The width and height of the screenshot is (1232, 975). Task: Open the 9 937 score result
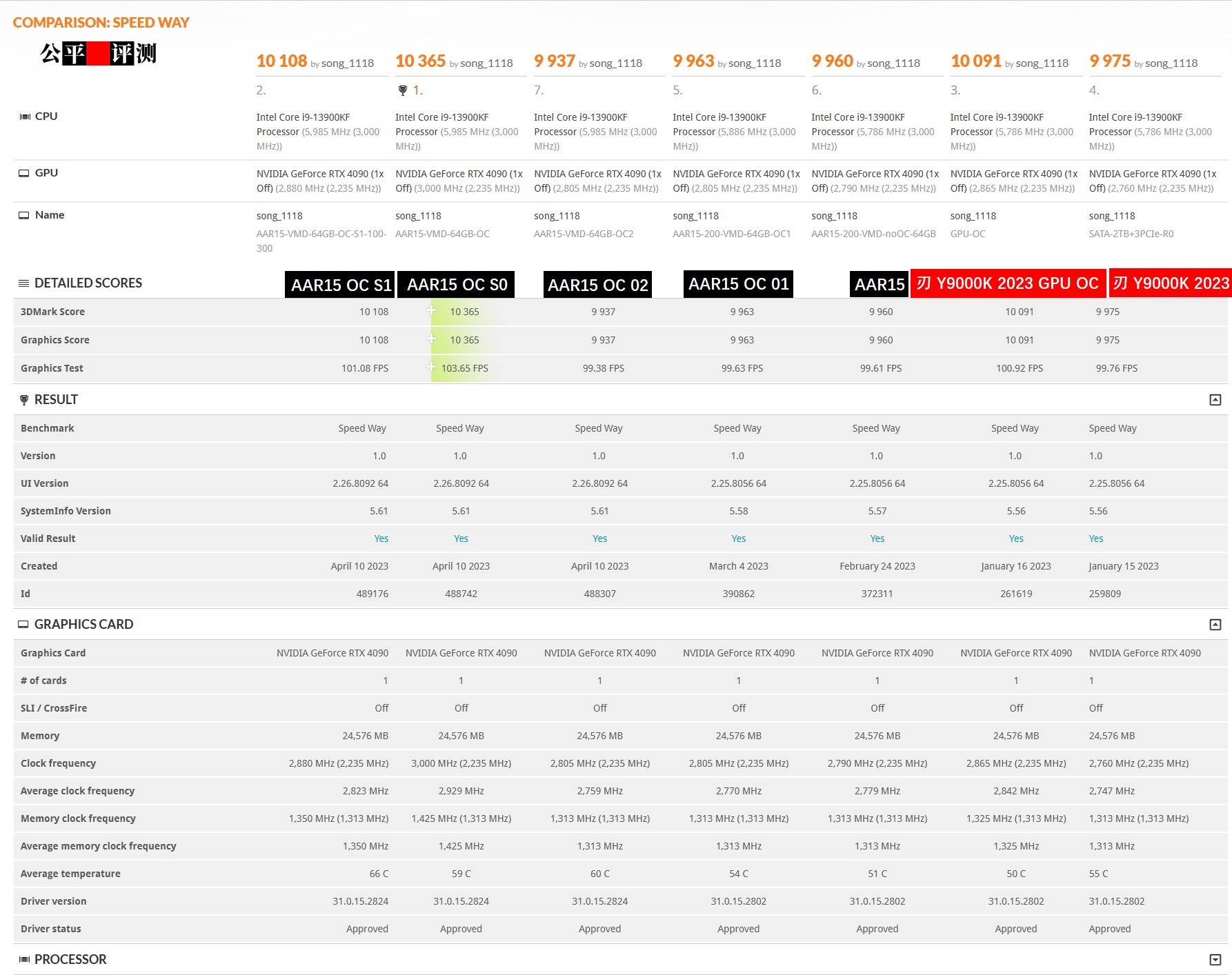coord(555,61)
